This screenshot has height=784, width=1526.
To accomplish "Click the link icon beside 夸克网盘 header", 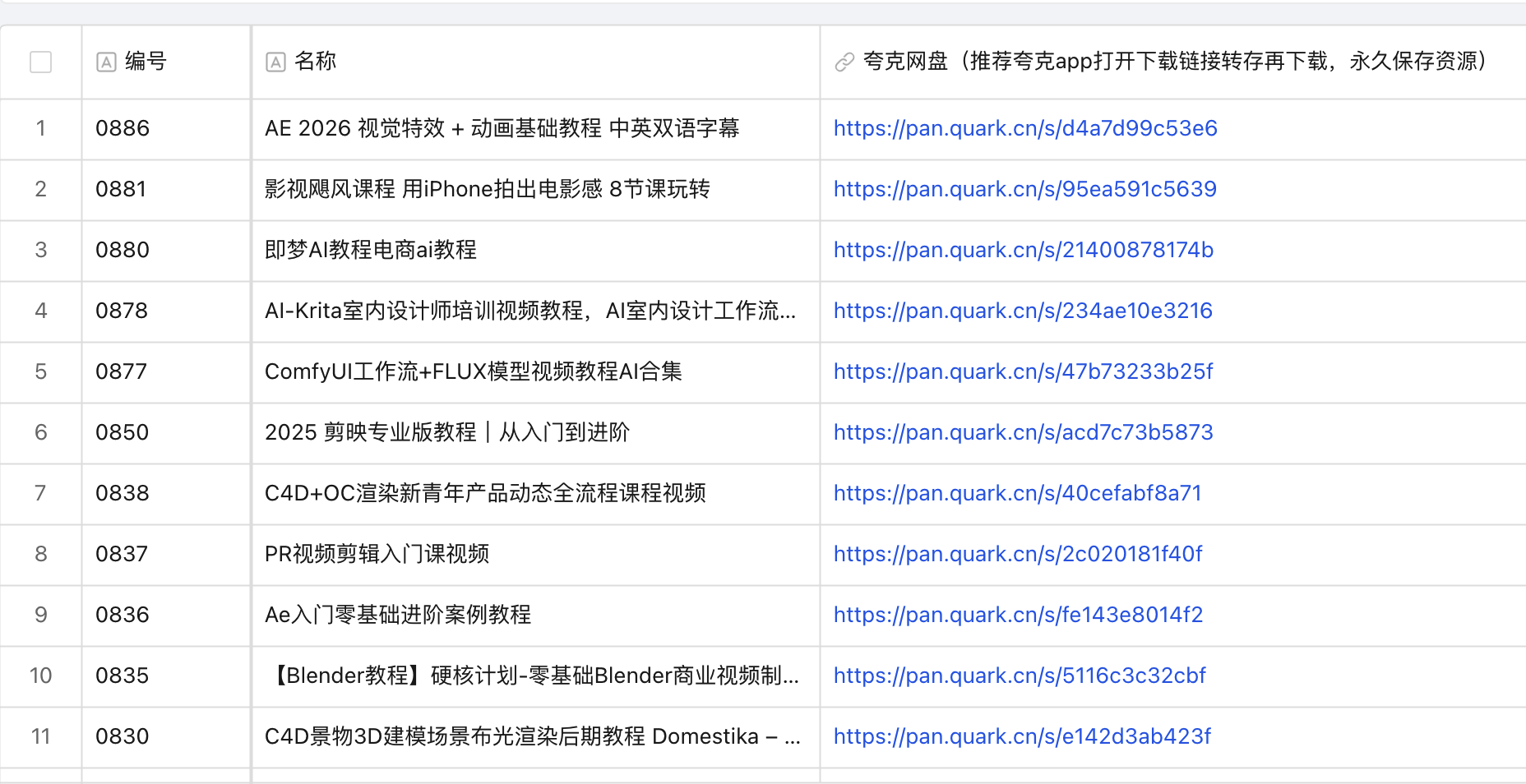I will click(x=844, y=62).
